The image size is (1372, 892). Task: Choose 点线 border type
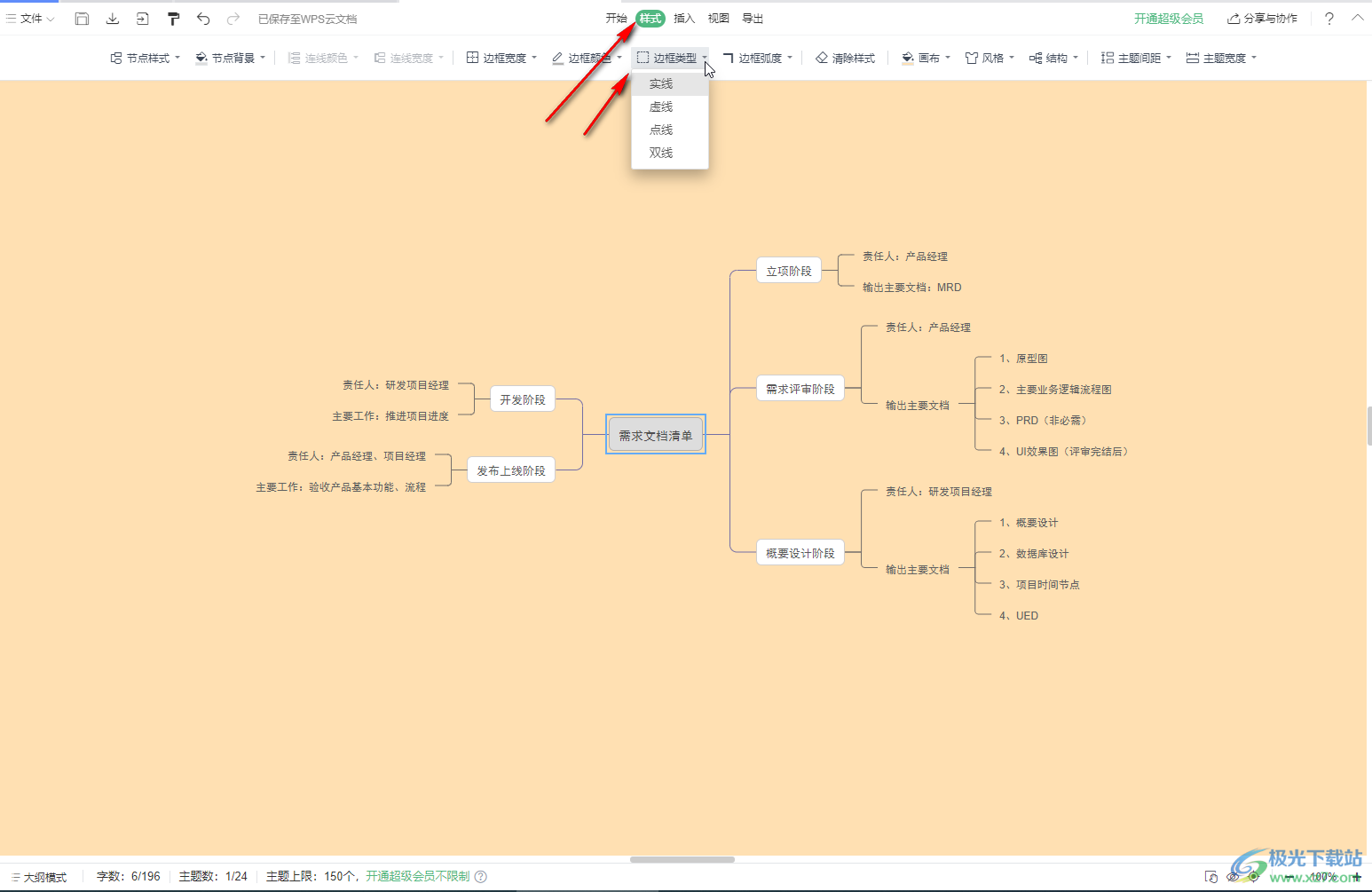click(x=670, y=130)
